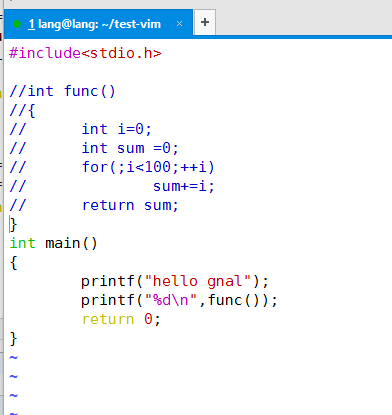The height and width of the screenshot is (415, 392).
Task: Close the lang@lang: ~/test-vim tab
Action: click(179, 24)
